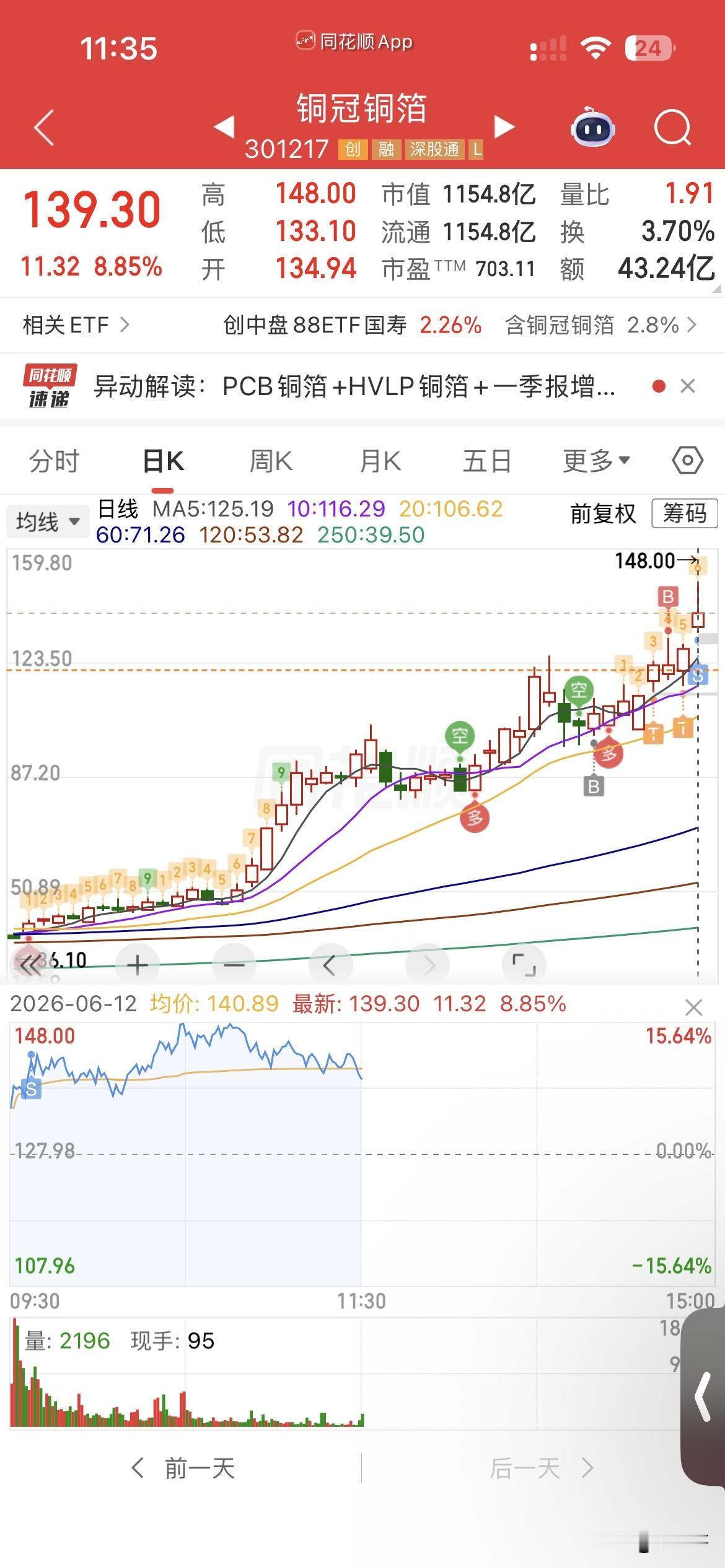Open the AI robot assistant
Viewport: 725px width, 1568px height.
point(592,127)
